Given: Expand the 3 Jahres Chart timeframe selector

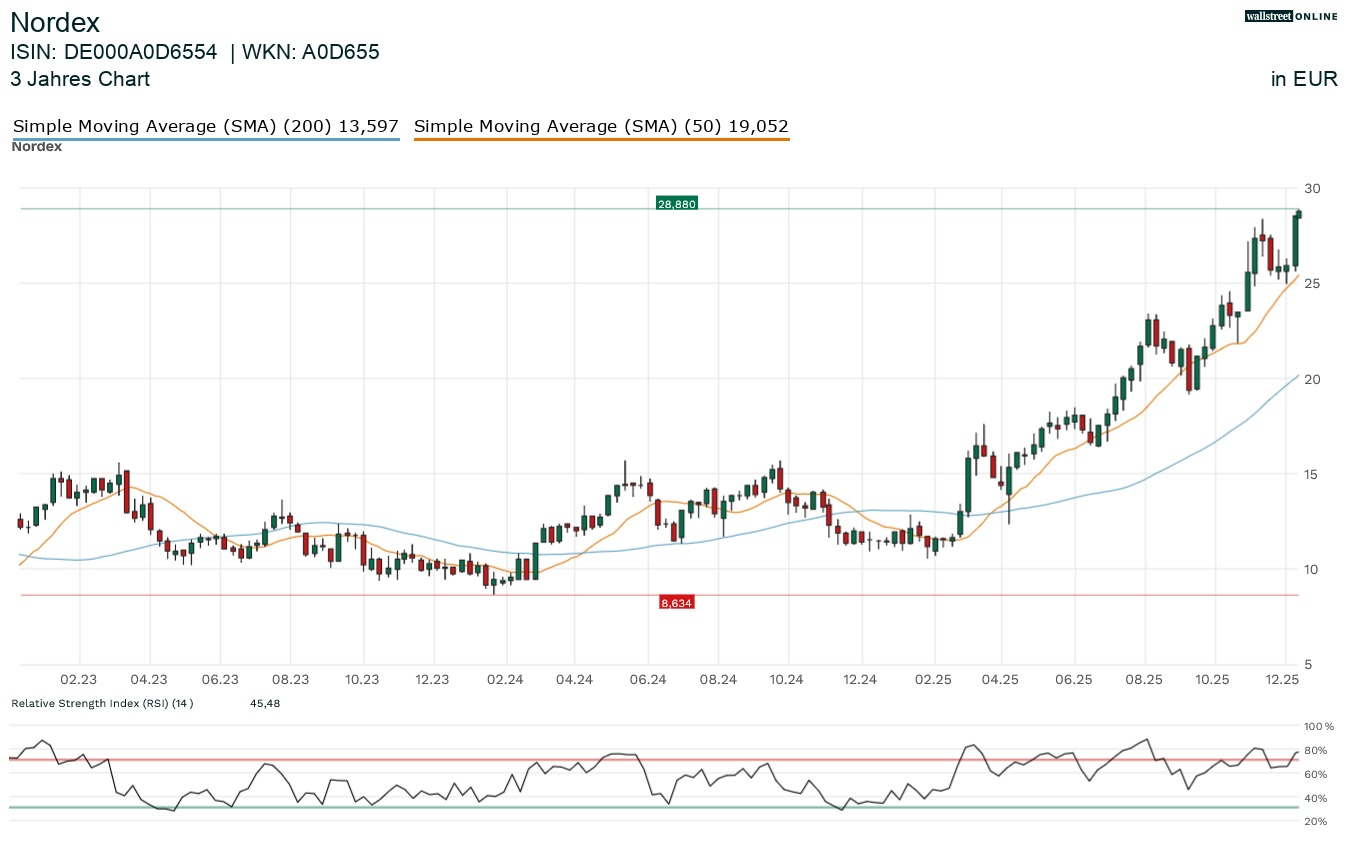Looking at the screenshot, I should (80, 79).
